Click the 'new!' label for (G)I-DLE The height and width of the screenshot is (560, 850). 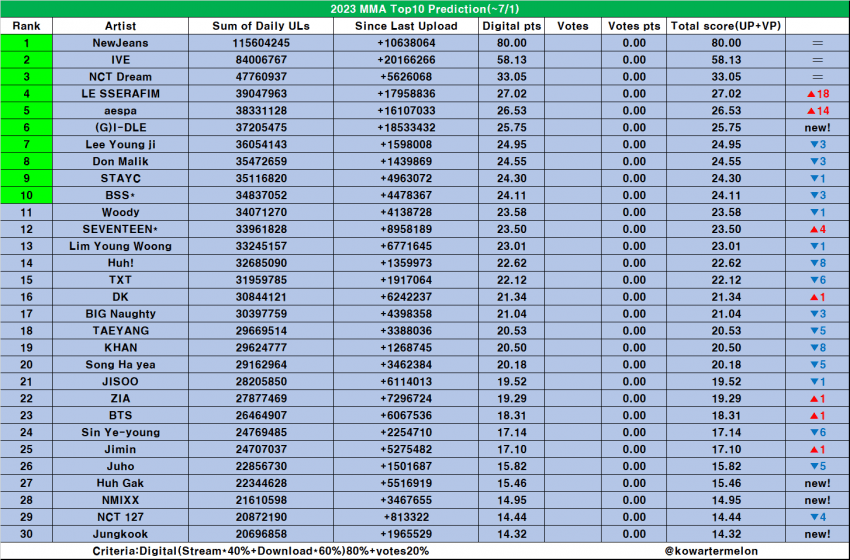click(x=816, y=127)
